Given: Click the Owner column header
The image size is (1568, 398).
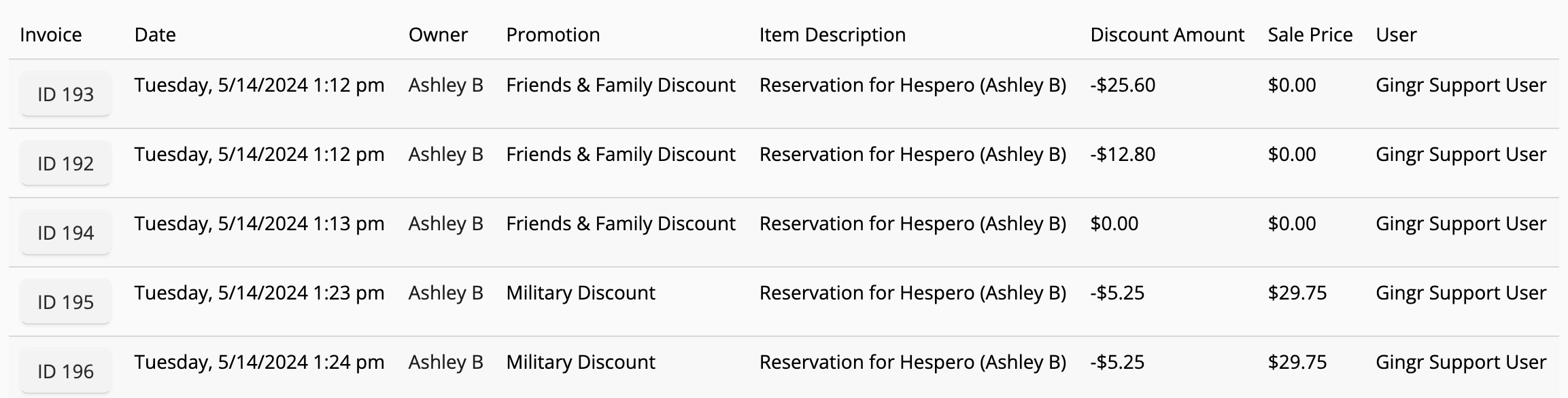Looking at the screenshot, I should click(438, 35).
